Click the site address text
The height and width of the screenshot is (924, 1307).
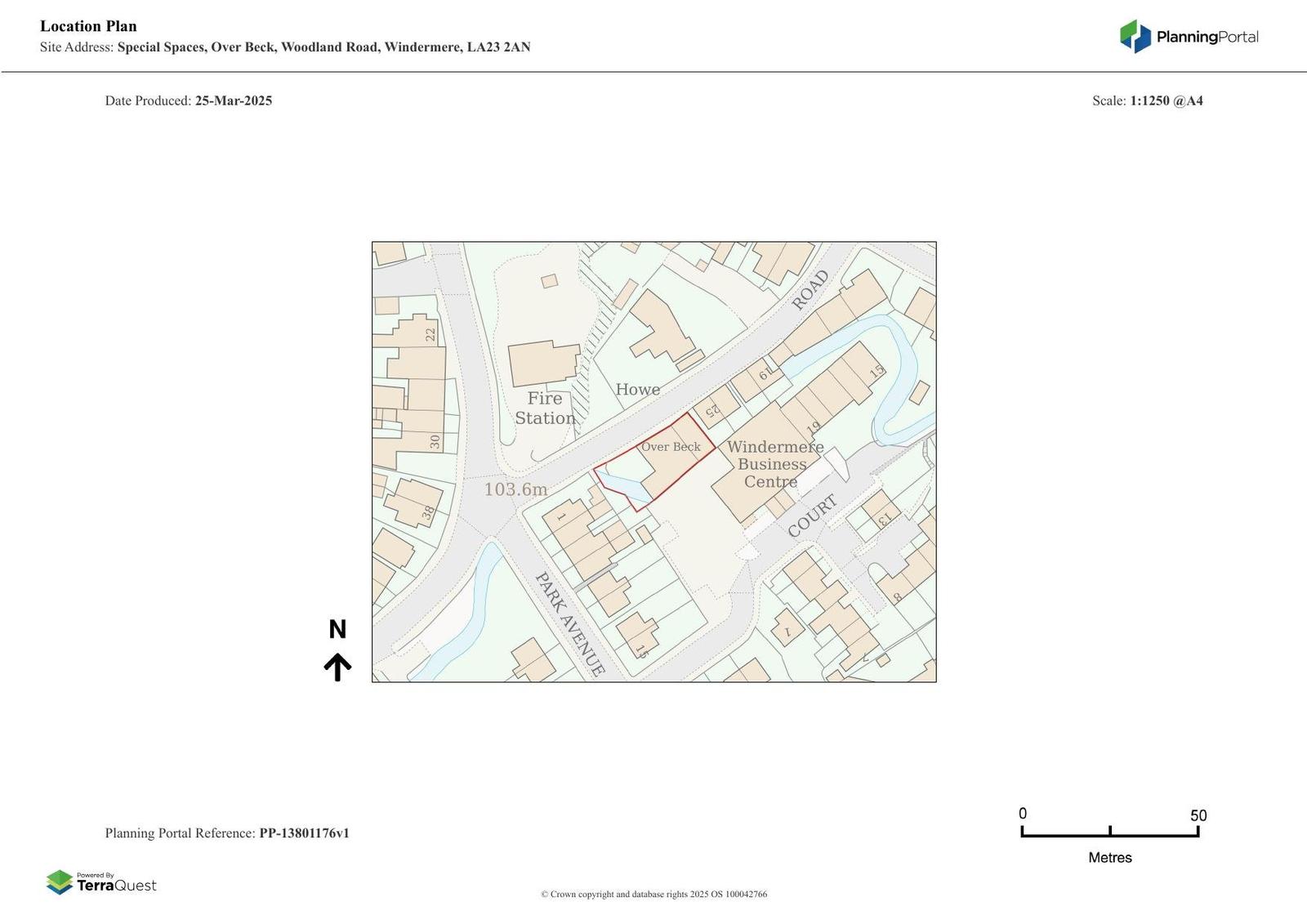[285, 47]
